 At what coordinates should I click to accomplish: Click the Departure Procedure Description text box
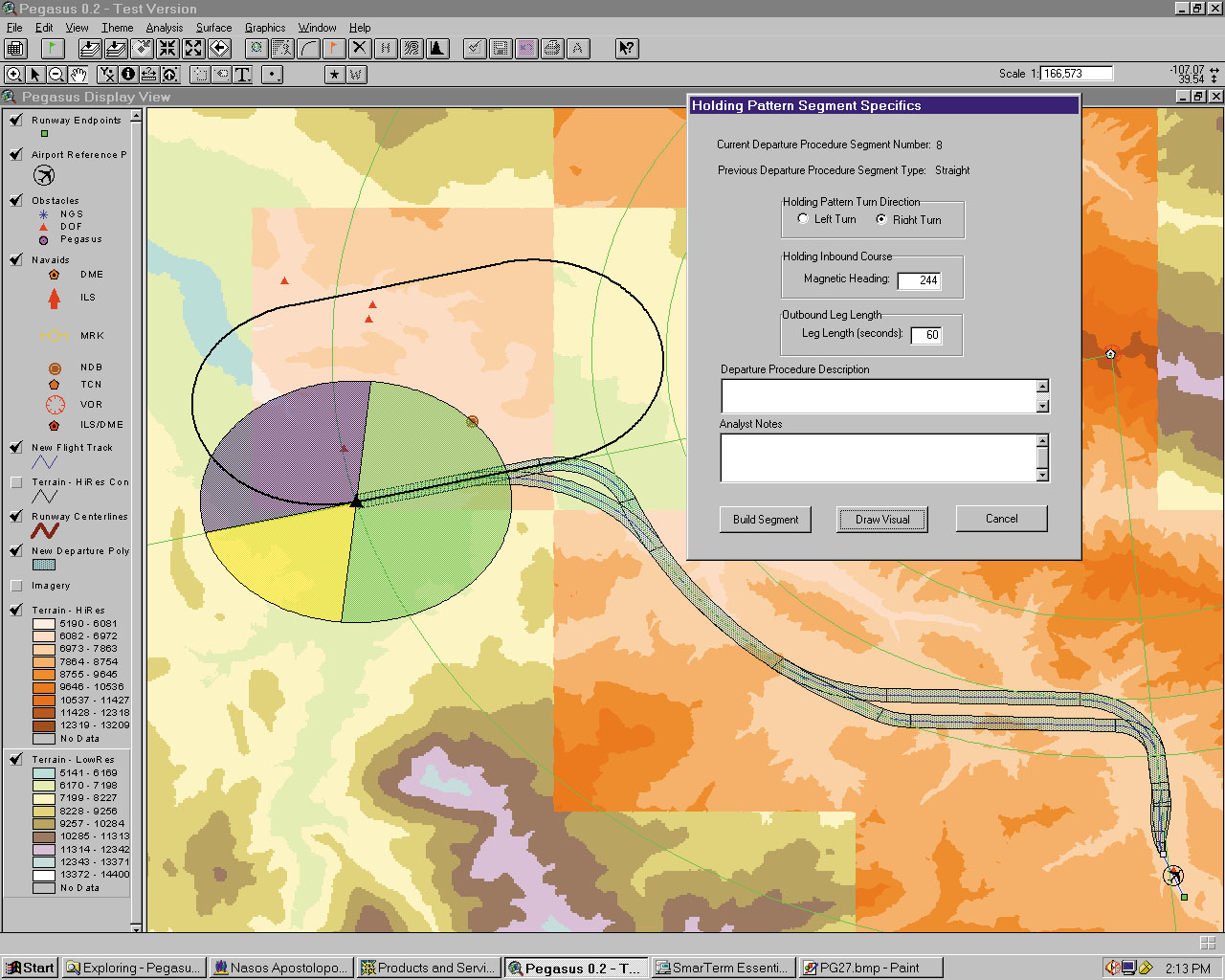[879, 396]
